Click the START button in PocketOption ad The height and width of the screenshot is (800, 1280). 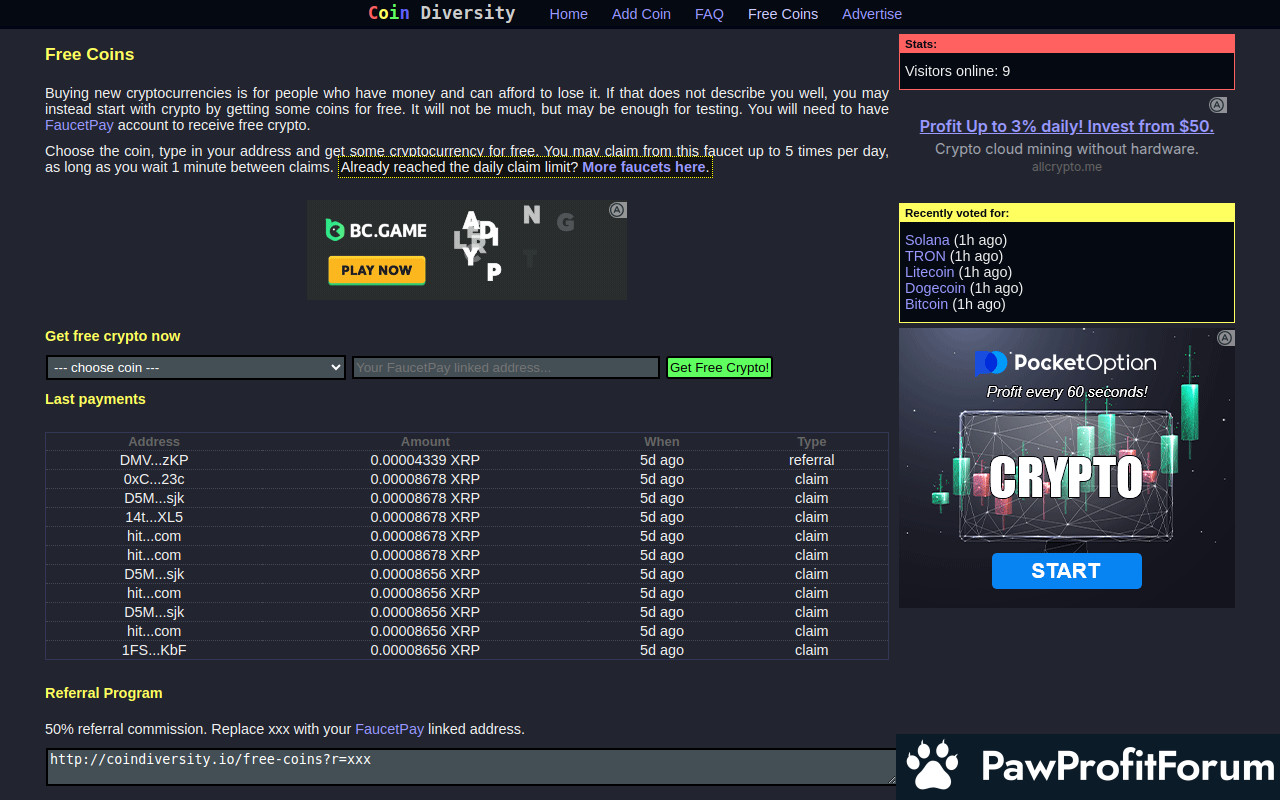tap(1067, 571)
